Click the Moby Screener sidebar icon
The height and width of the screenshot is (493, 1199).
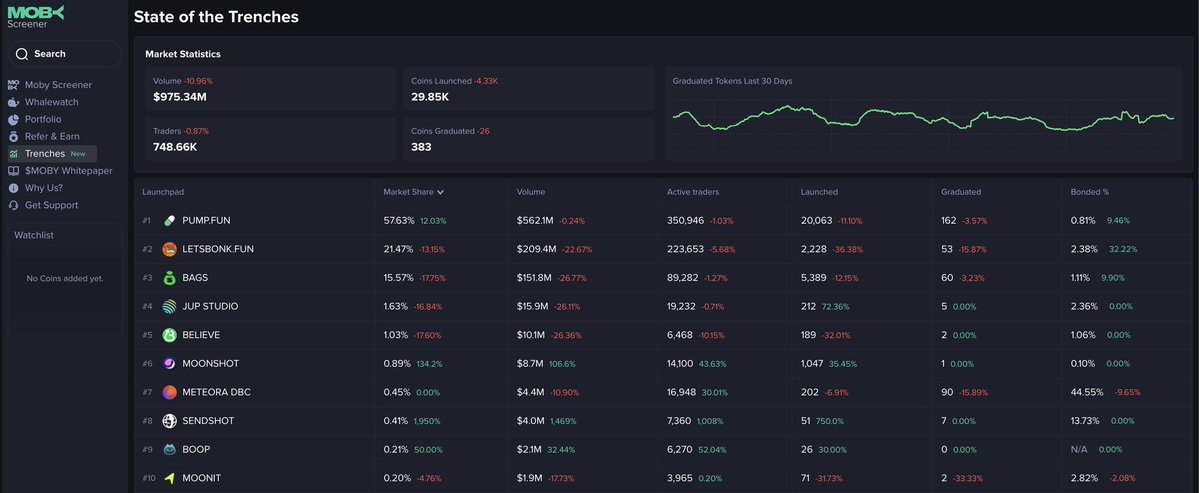point(13,85)
